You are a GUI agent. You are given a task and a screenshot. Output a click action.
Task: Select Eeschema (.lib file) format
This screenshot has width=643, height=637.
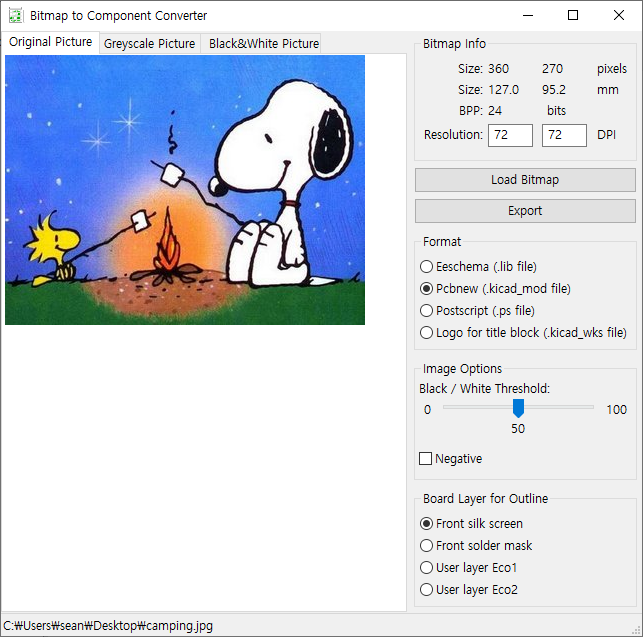coord(478,267)
